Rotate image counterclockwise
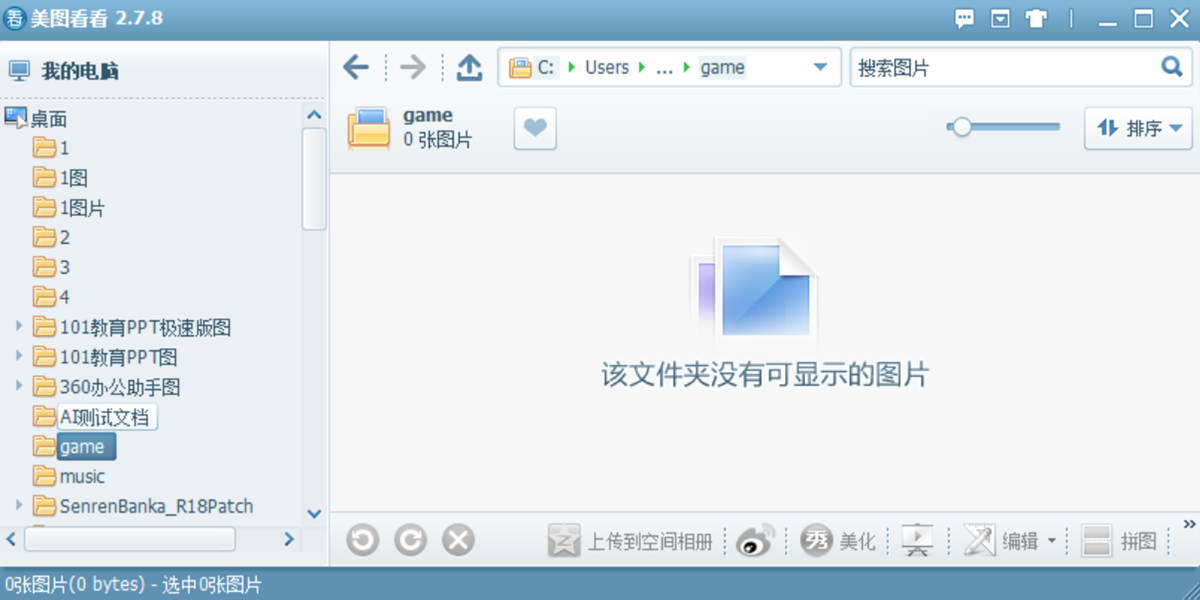 (x=362, y=541)
